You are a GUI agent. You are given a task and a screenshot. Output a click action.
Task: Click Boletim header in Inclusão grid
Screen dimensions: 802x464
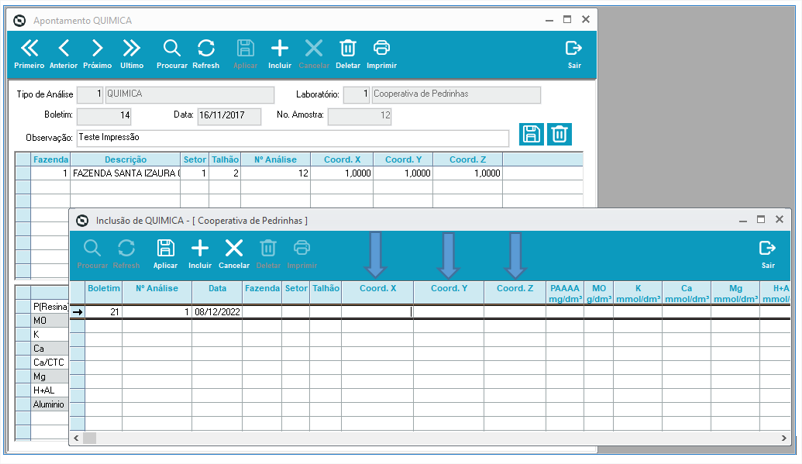pos(103,293)
